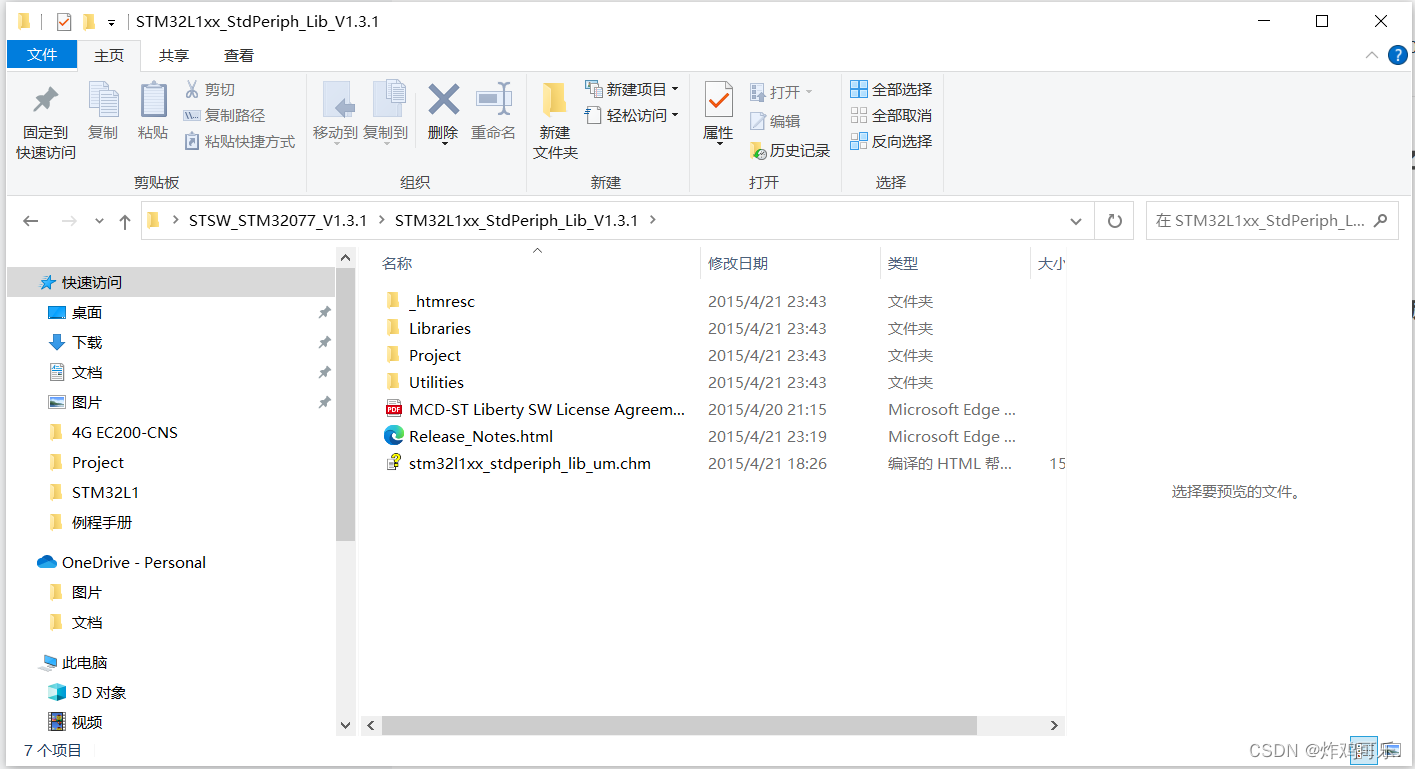Expand the address bar history dropdown
This screenshot has width=1415, height=769.
[x=1076, y=221]
